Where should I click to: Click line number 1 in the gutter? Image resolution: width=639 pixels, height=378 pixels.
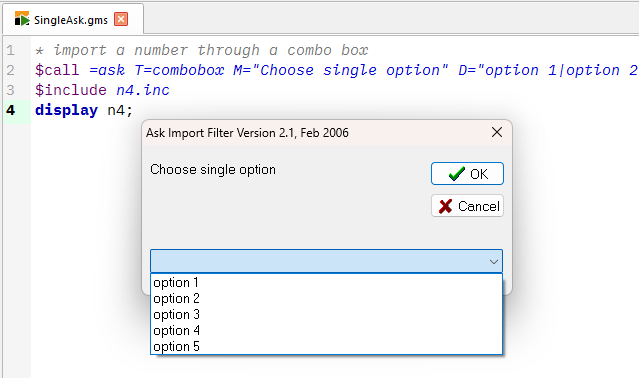[x=11, y=50]
